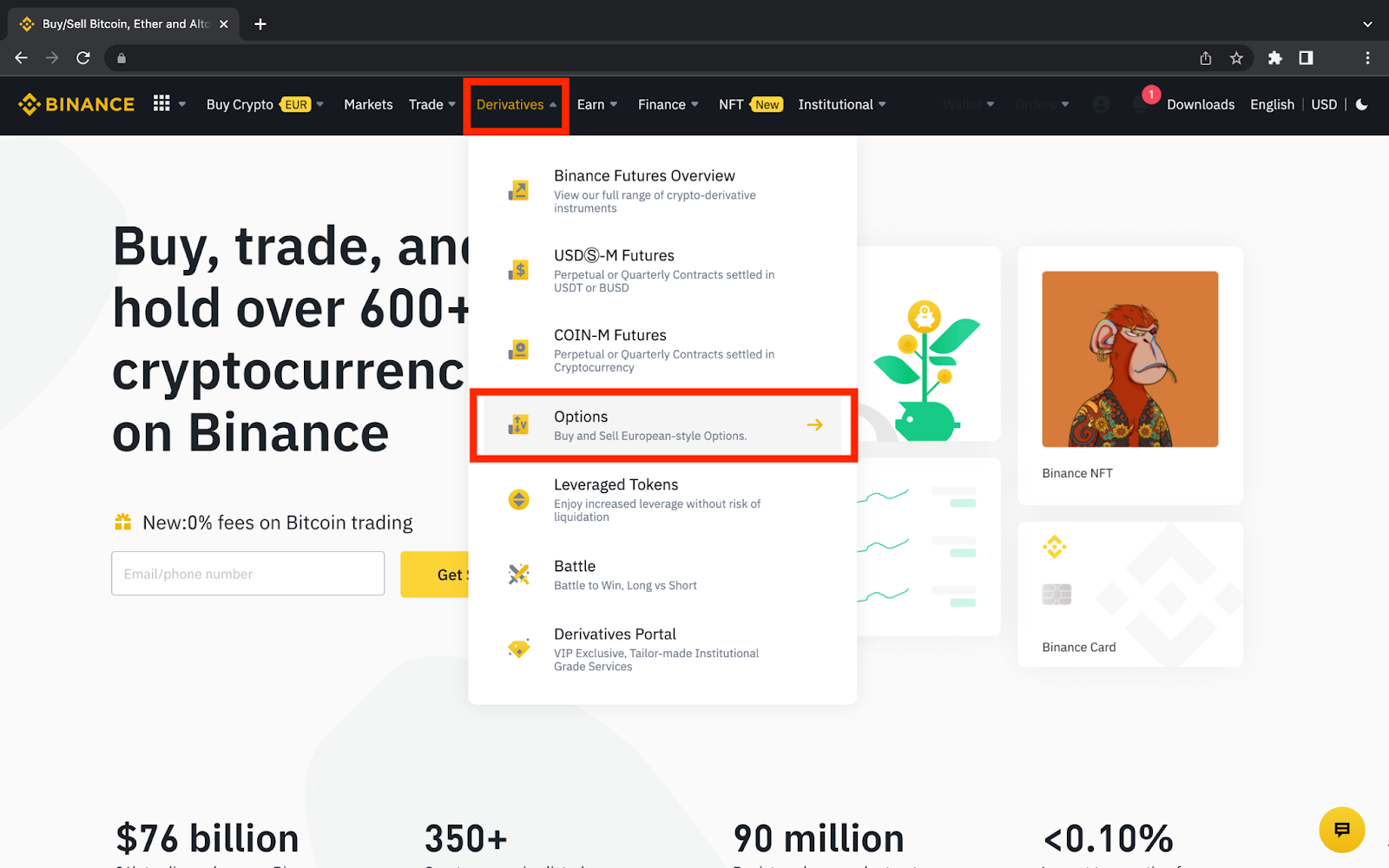1389x868 pixels.
Task: Open browser extensions puzzle icon
Action: point(1274,58)
